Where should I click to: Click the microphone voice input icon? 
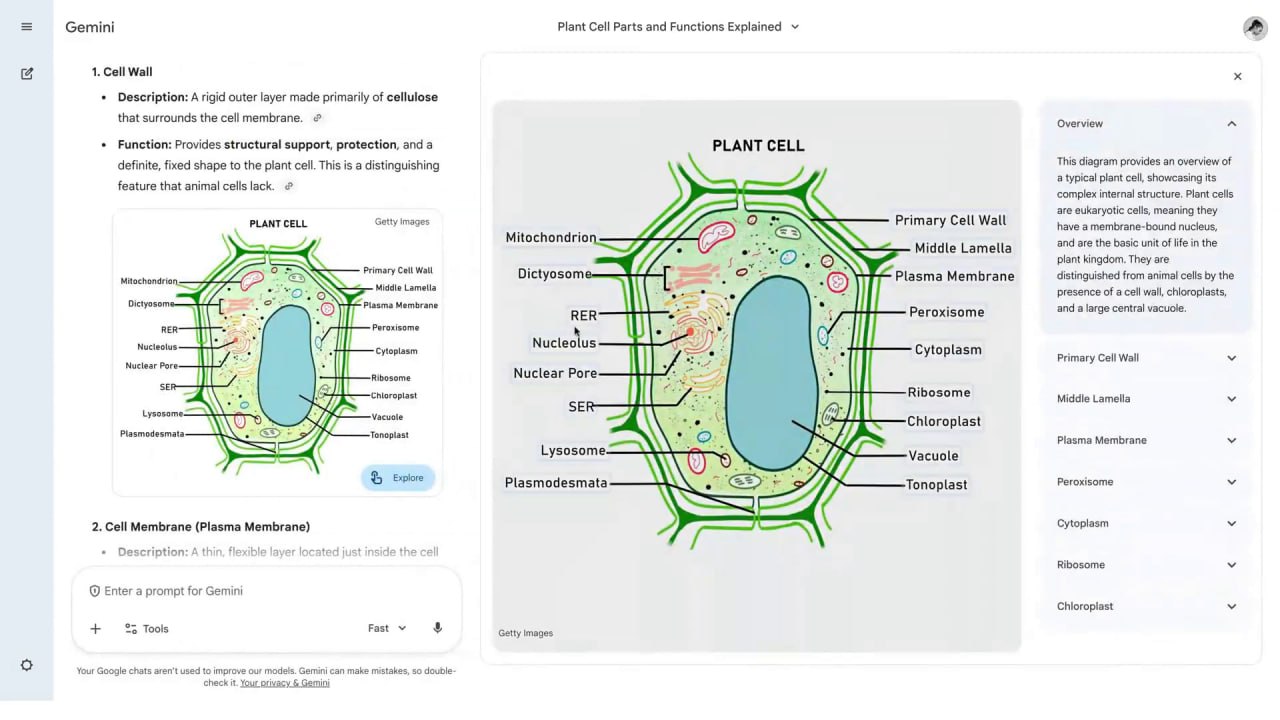point(437,628)
